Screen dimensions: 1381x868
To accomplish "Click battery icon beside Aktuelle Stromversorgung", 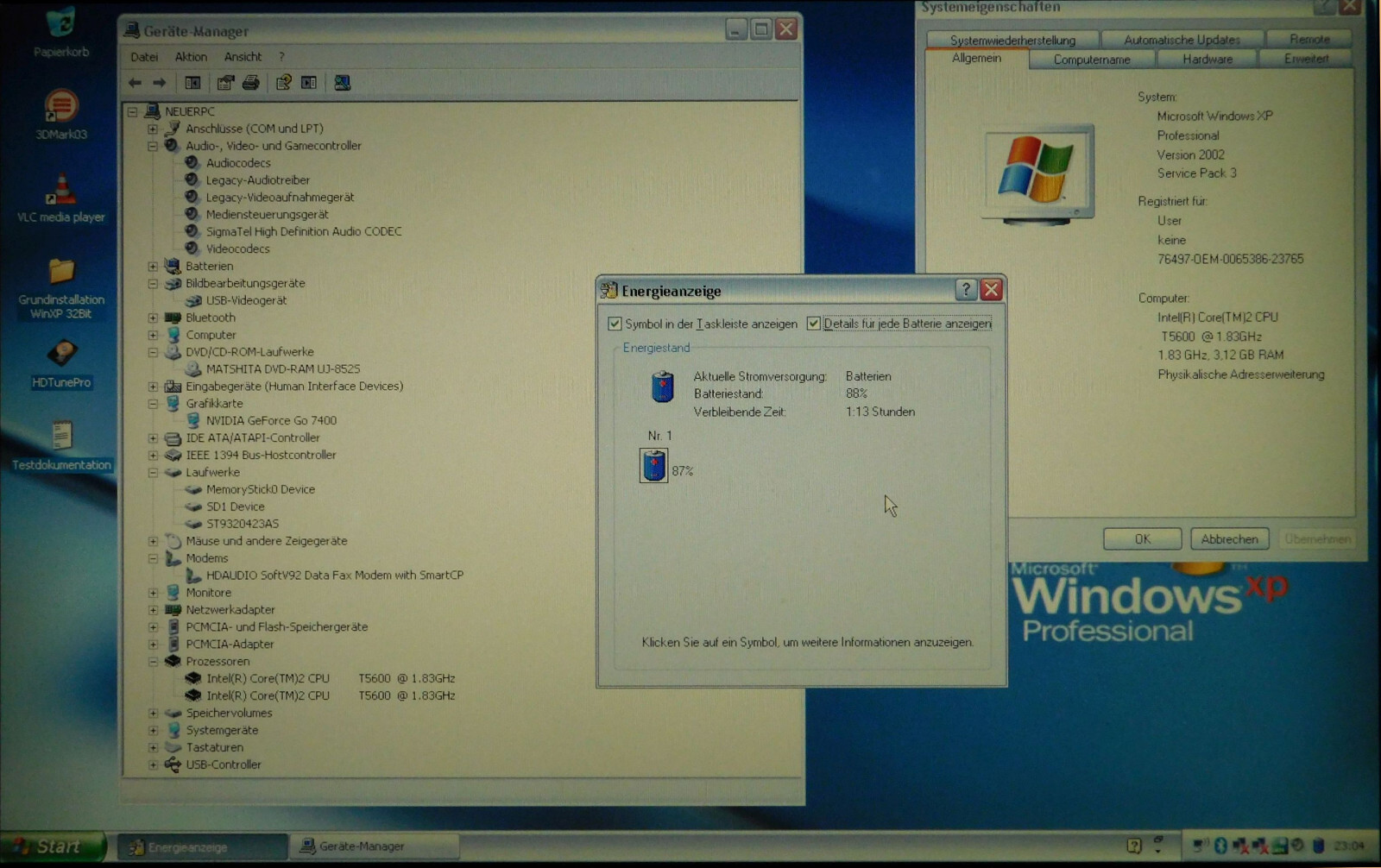I will pyautogui.click(x=662, y=386).
